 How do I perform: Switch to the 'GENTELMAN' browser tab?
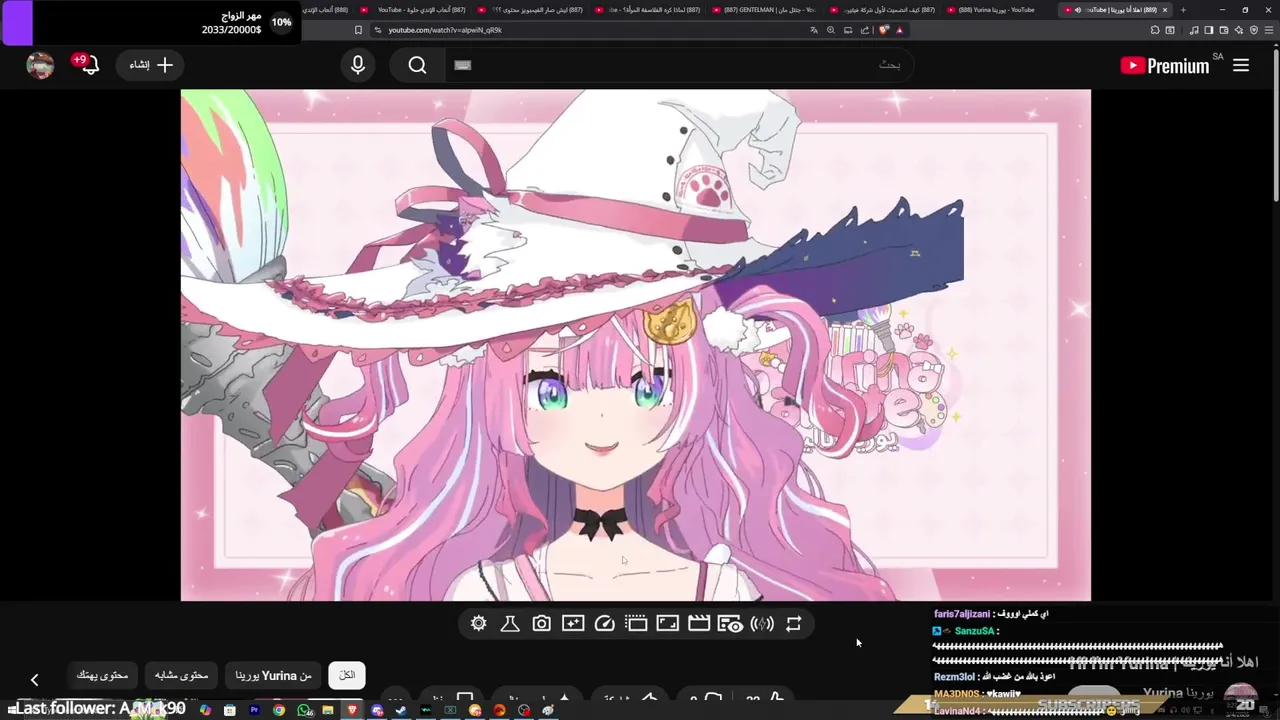point(764,10)
